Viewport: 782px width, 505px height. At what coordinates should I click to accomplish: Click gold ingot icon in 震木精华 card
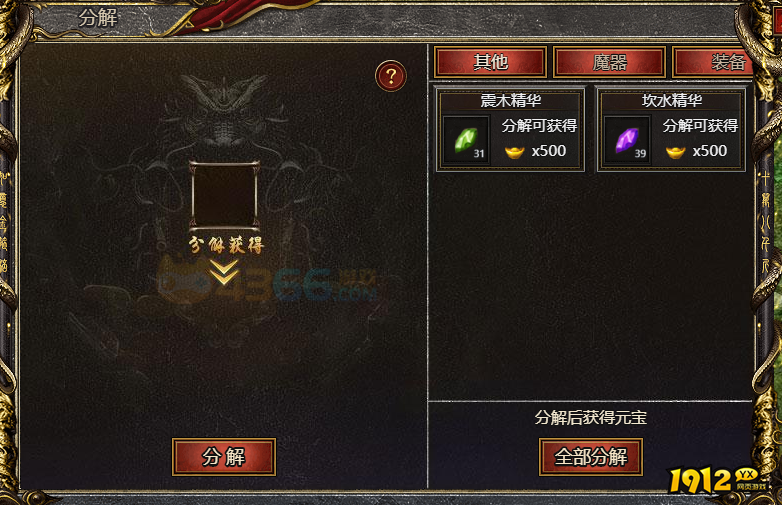coord(514,152)
